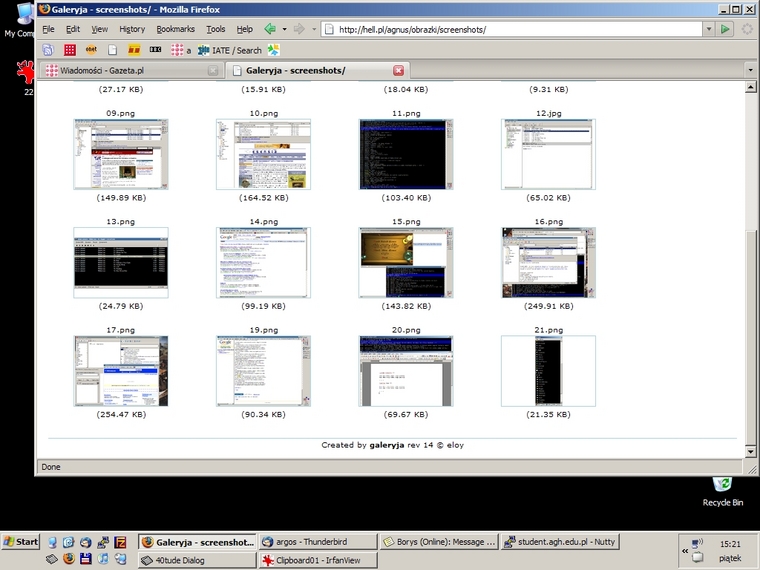Launch Firefox from the quick launch bar
Viewport: 760px width, 570px height.
69,559
